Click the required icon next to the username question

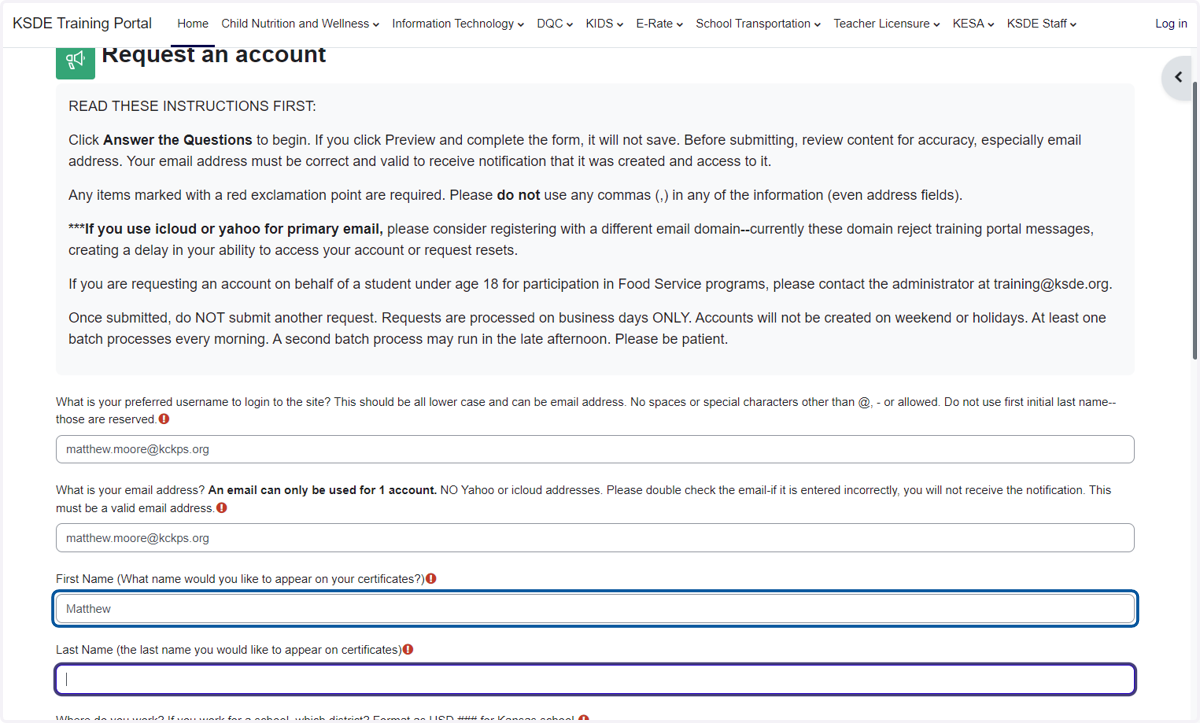point(164,420)
